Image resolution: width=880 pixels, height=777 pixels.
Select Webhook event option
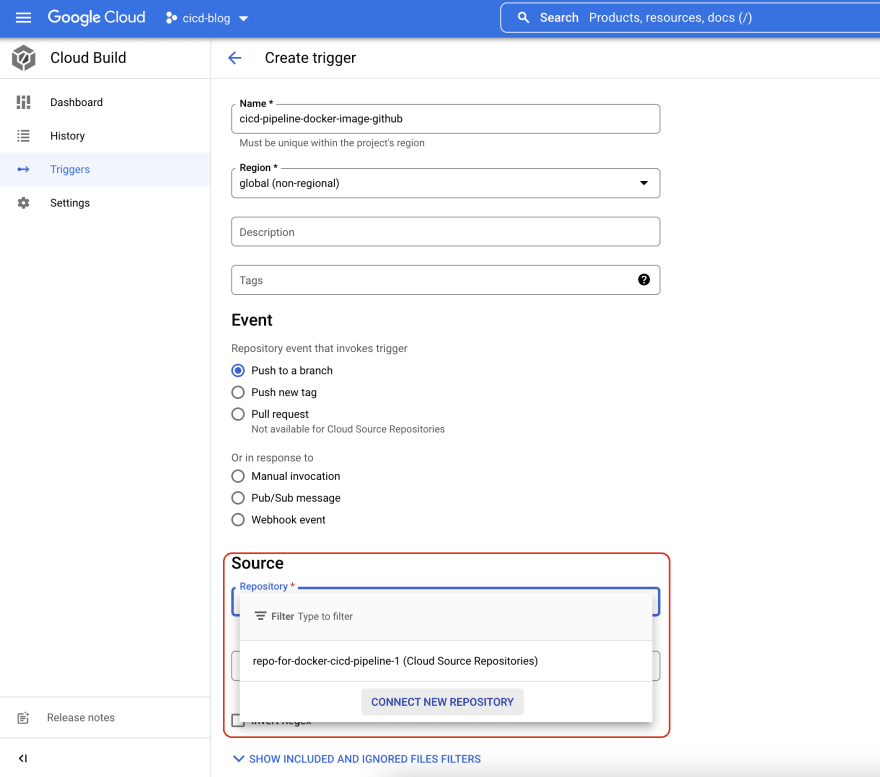pyautogui.click(x=238, y=520)
